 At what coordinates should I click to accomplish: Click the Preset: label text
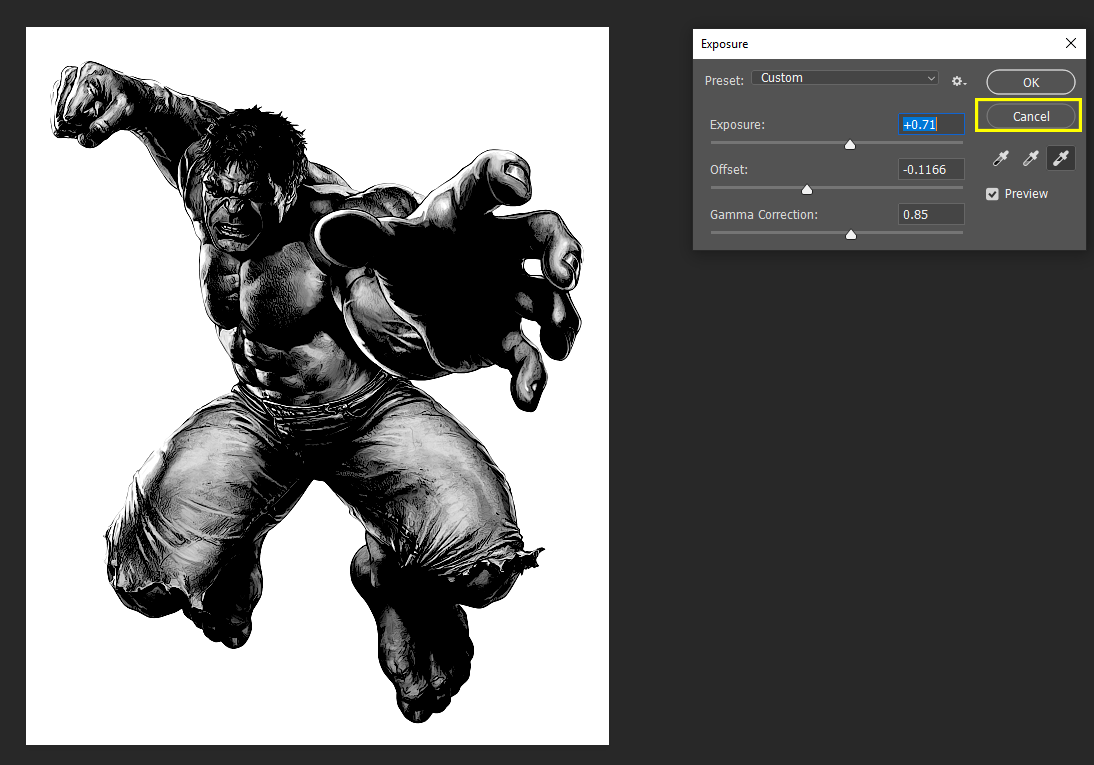[724, 81]
